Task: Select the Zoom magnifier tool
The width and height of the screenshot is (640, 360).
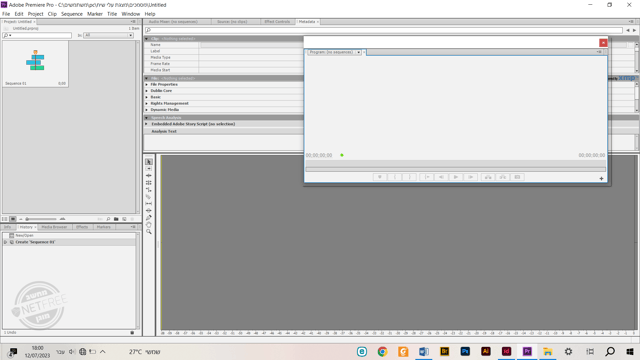Action: pos(149,231)
